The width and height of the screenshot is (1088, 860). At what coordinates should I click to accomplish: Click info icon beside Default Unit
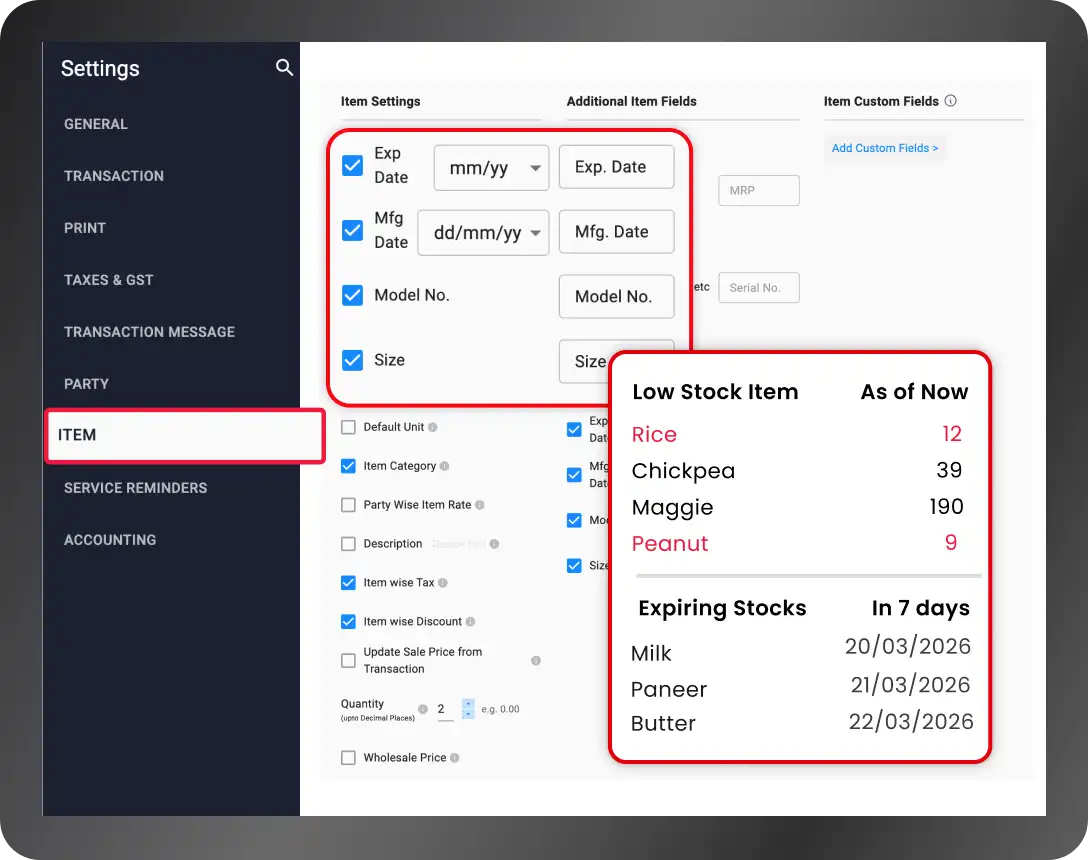pyautogui.click(x=432, y=427)
